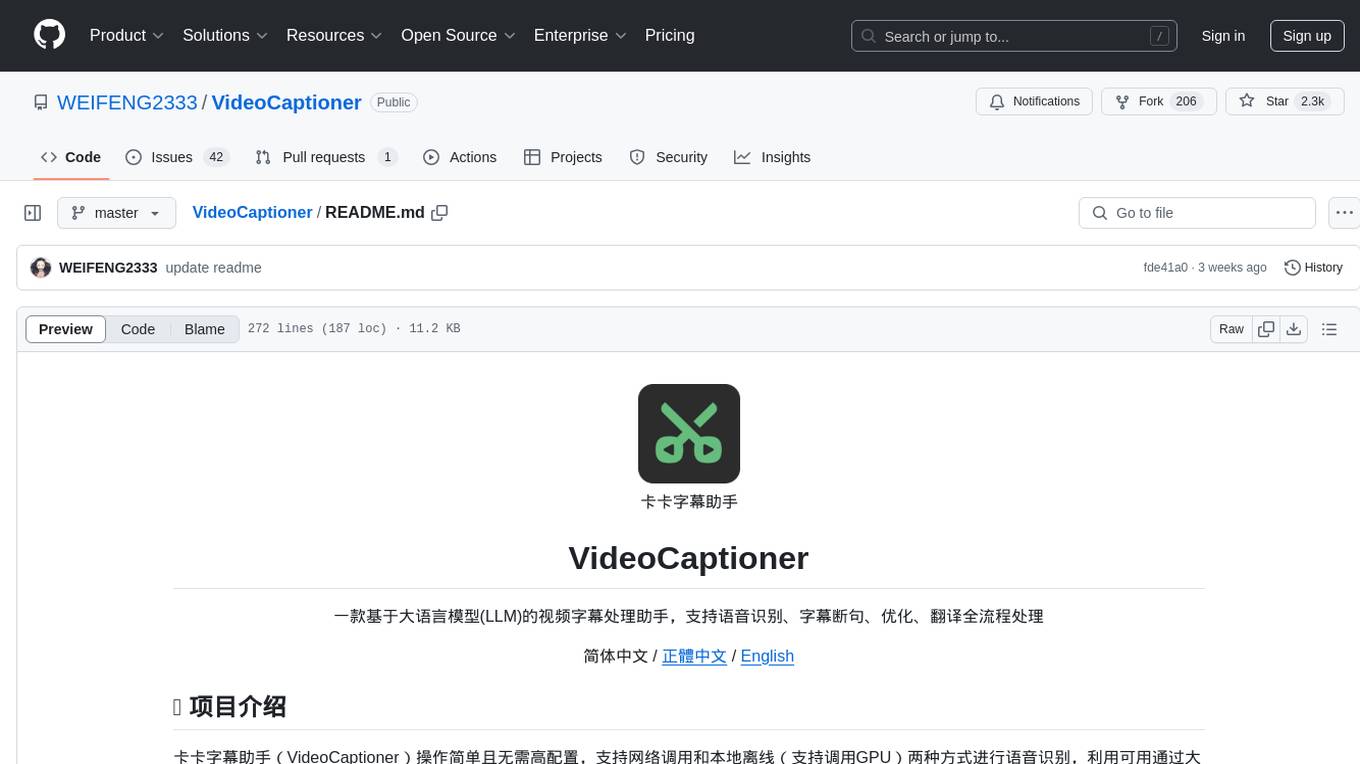Download the raw file
The image size is (1360, 764).
(x=1294, y=329)
